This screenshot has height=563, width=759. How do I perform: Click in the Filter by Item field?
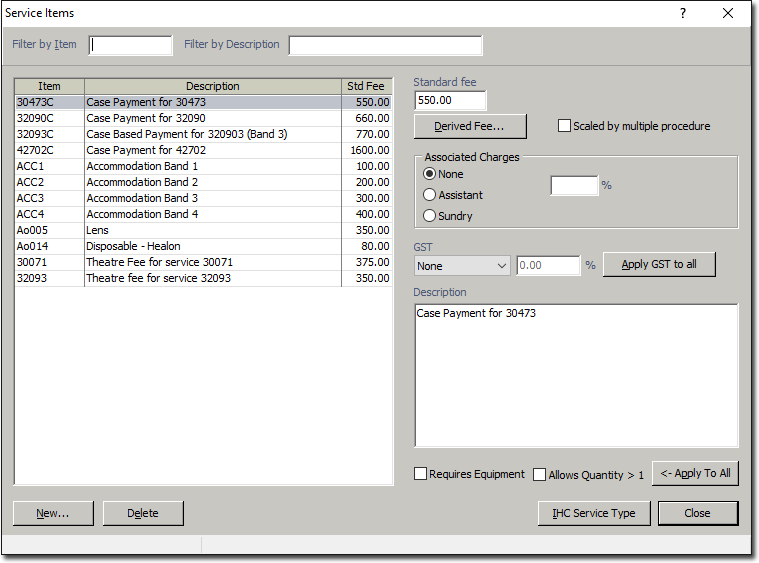click(131, 45)
